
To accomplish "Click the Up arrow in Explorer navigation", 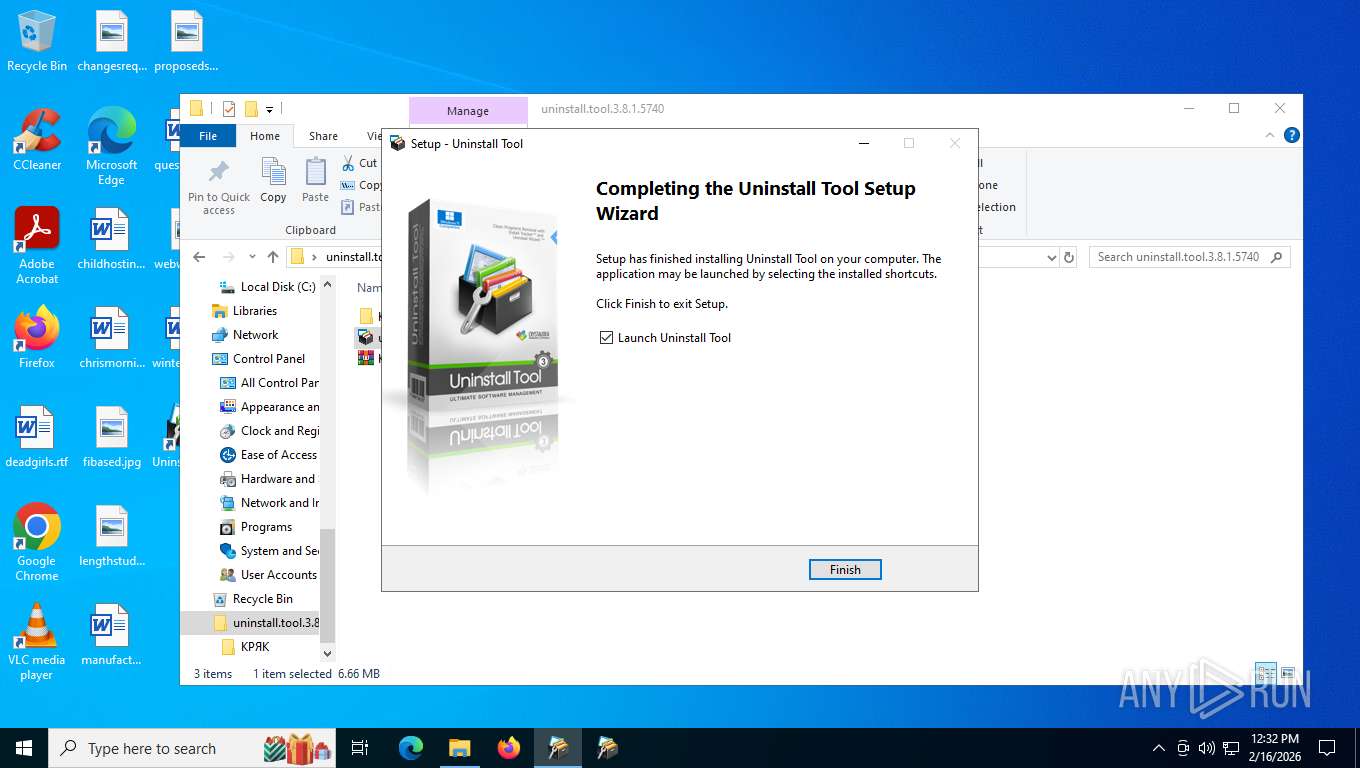I will pyautogui.click(x=273, y=257).
